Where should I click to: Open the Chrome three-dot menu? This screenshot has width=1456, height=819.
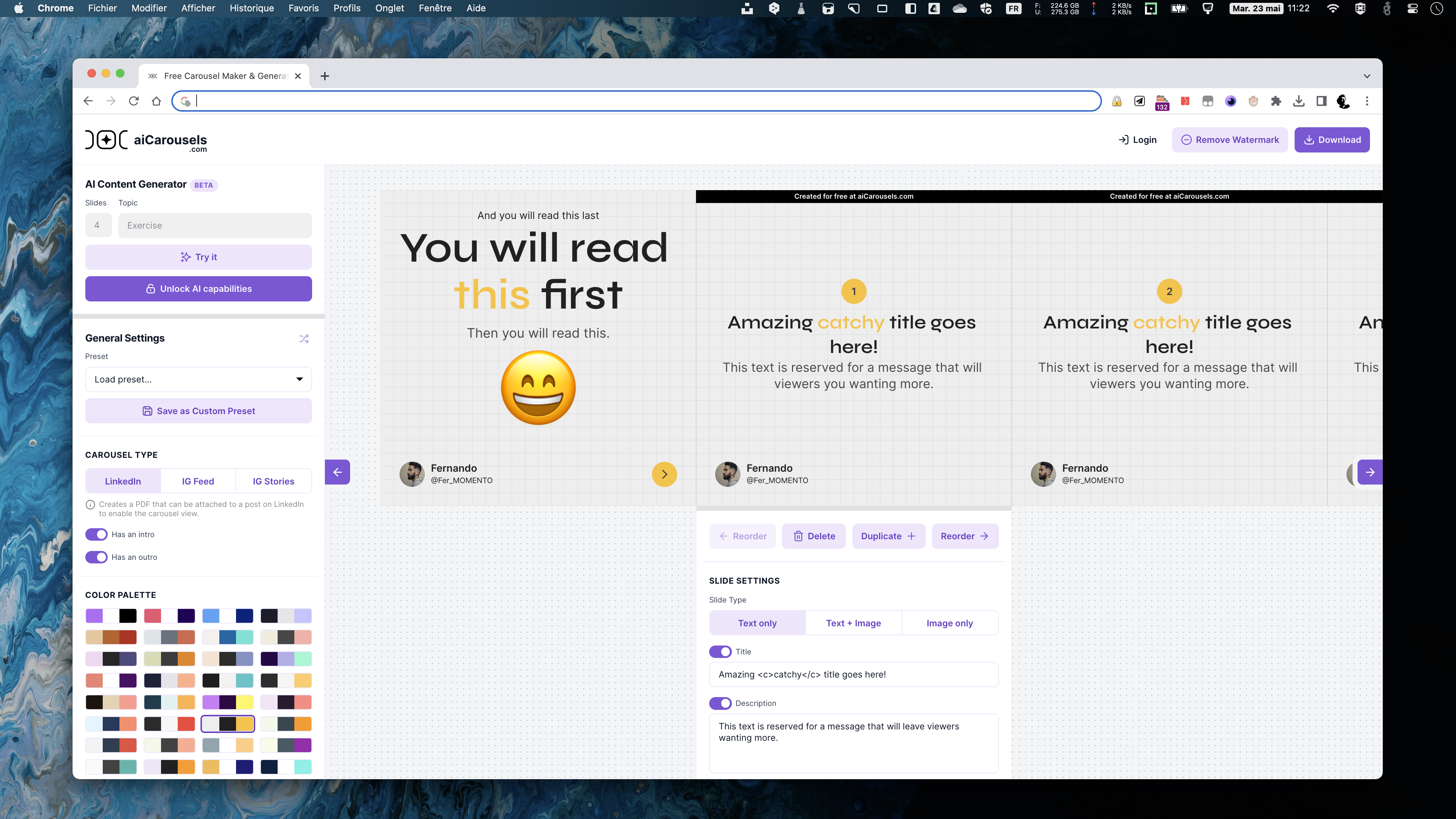1367,101
